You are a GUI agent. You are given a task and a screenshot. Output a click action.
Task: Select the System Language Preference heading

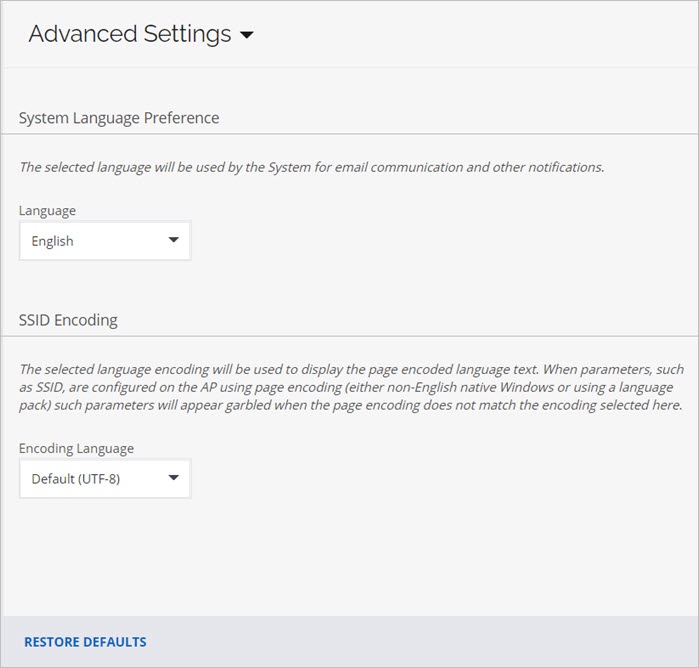(119, 118)
